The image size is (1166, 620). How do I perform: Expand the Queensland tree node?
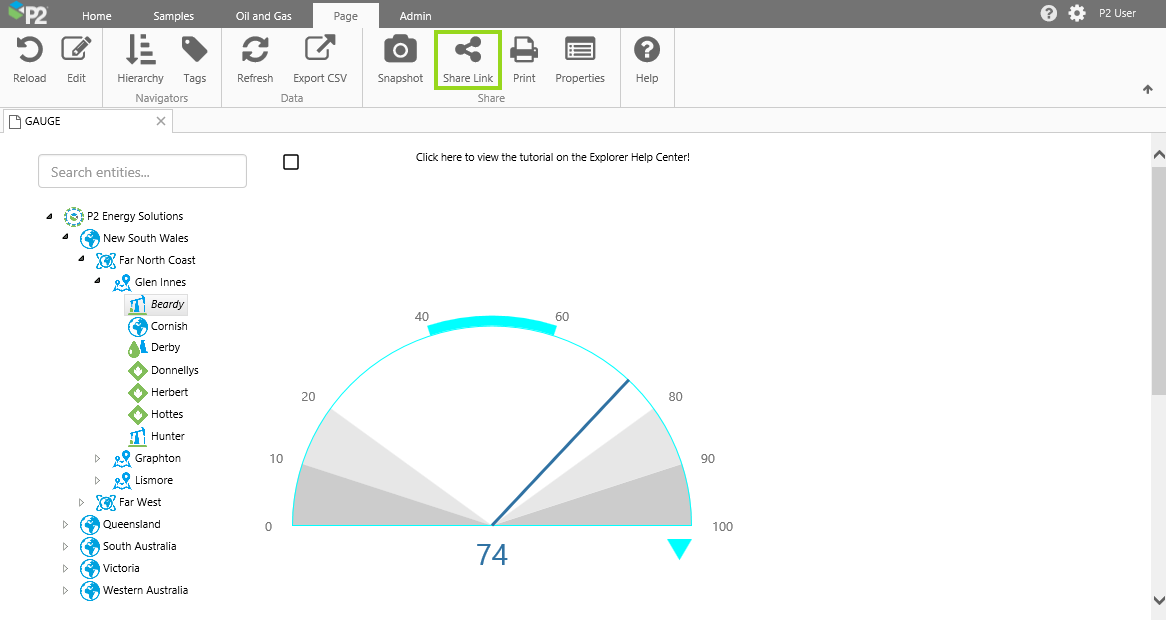pyautogui.click(x=66, y=524)
